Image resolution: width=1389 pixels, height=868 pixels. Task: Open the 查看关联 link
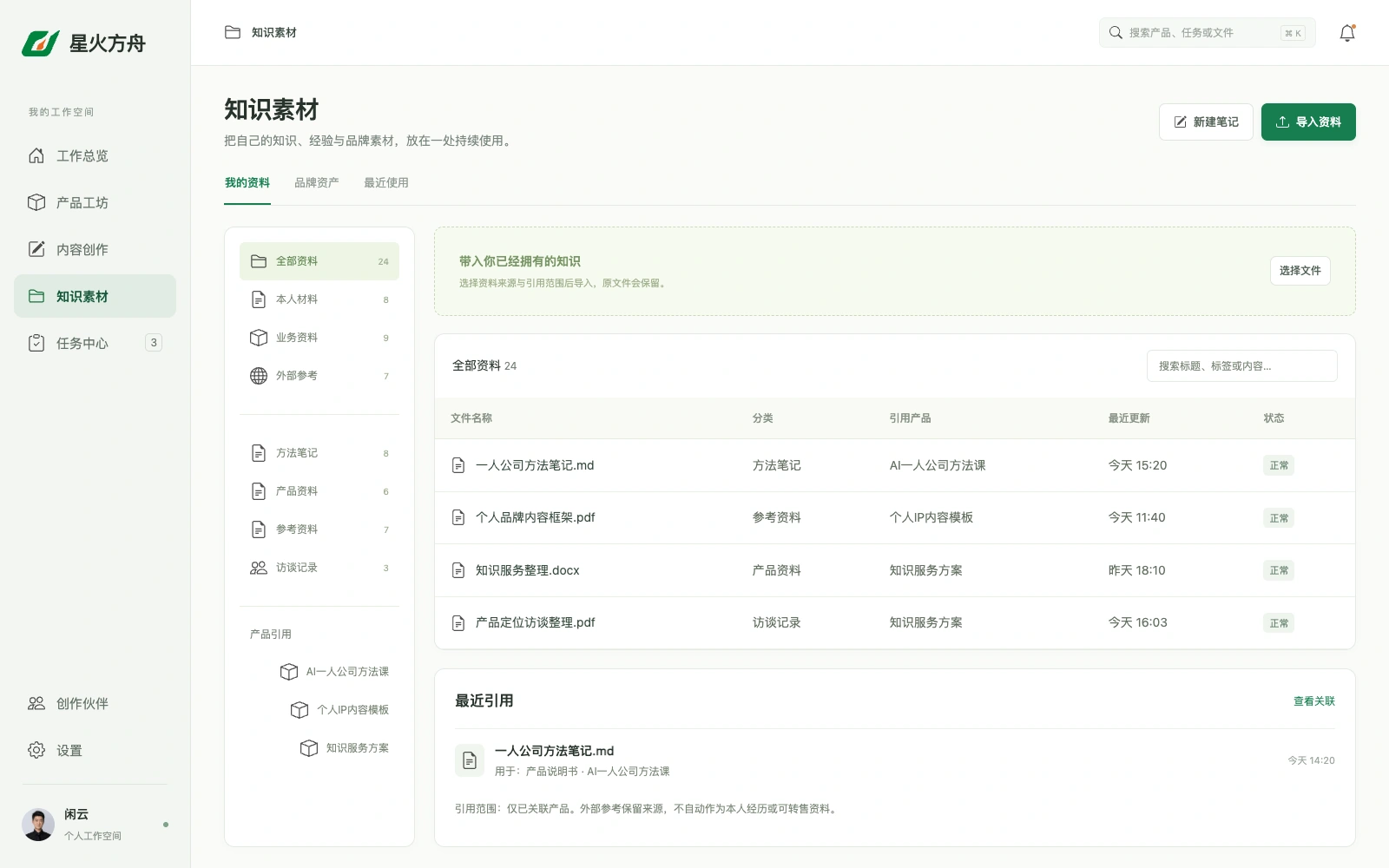click(x=1314, y=701)
